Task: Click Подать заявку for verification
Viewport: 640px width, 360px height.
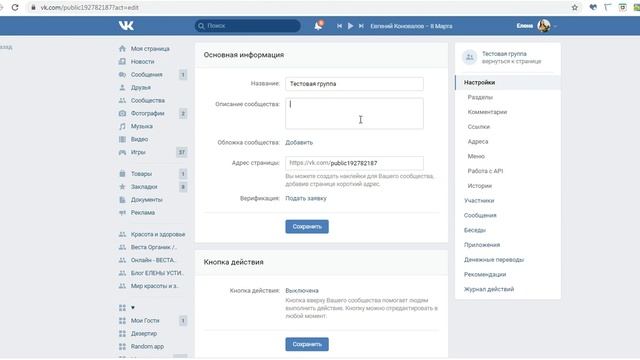Action: tap(306, 198)
